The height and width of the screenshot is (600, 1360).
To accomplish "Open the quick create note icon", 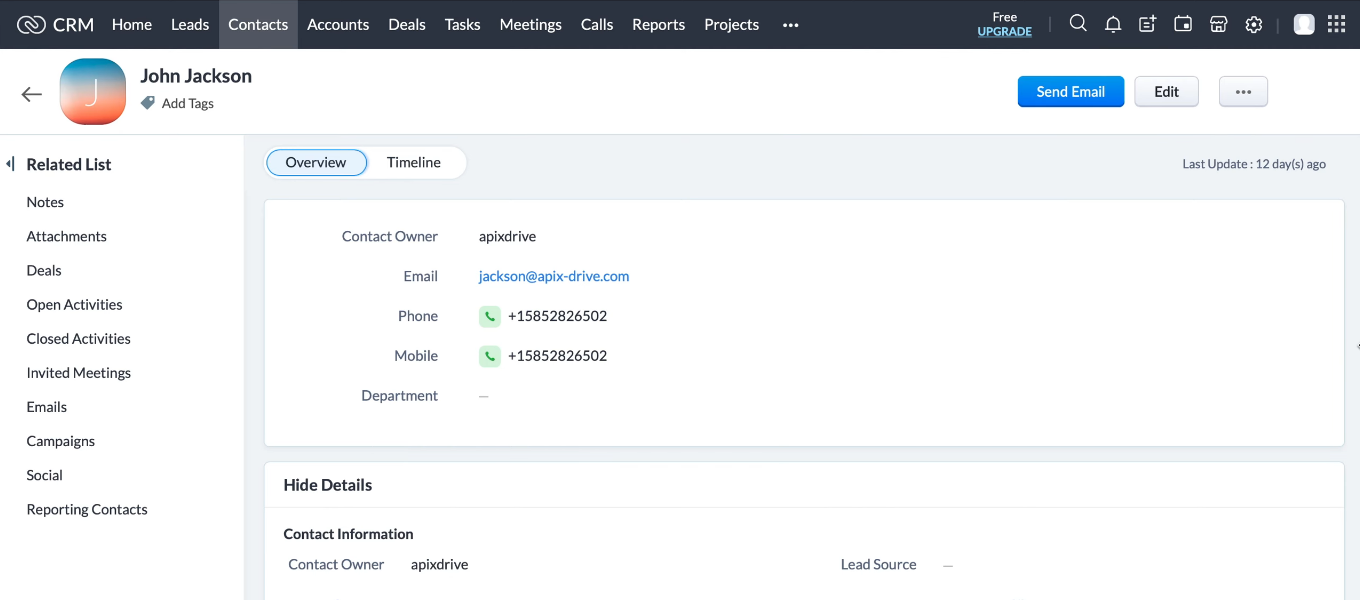I will tap(1147, 24).
